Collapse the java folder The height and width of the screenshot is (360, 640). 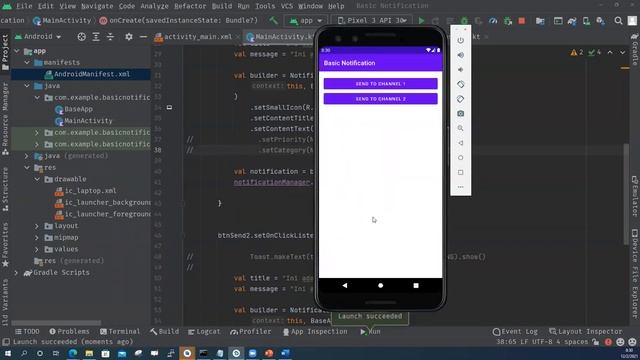point(27,86)
